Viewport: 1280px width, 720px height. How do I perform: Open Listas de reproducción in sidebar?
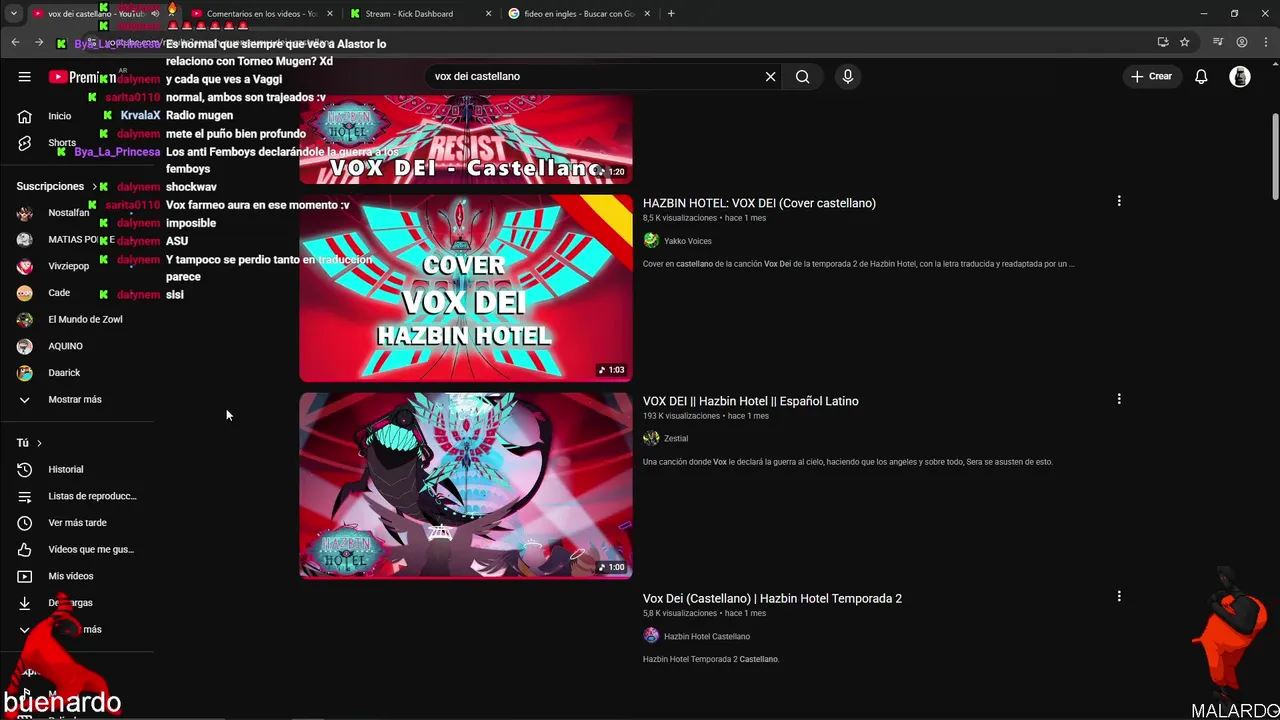tap(78, 496)
